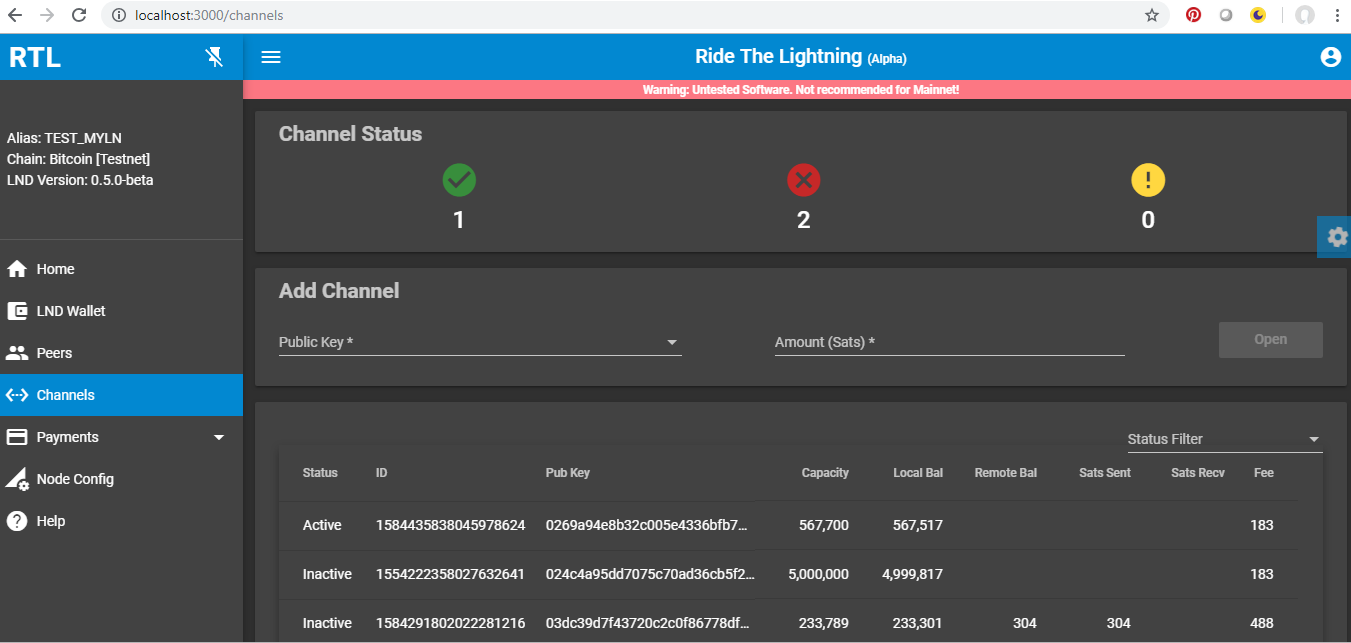Screen dimensions: 1351x643
Task: Click the yellow pending channels warning icon
Action: (x=1148, y=180)
